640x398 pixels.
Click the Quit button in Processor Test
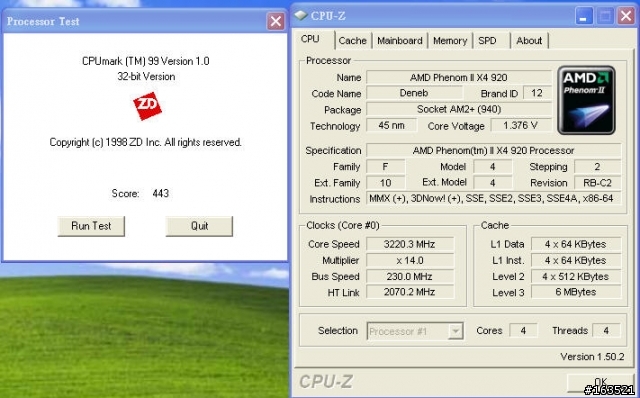point(199,226)
